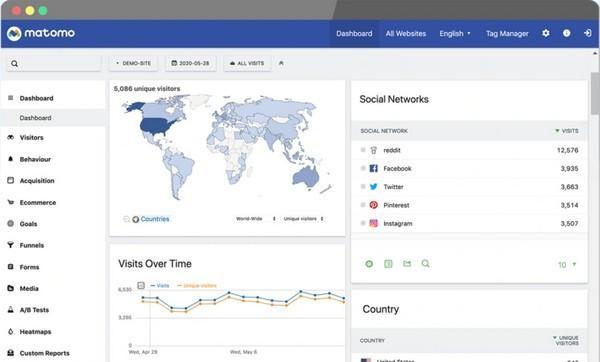Click the Facebook row label
The height and width of the screenshot is (362, 600).
tap(397, 168)
